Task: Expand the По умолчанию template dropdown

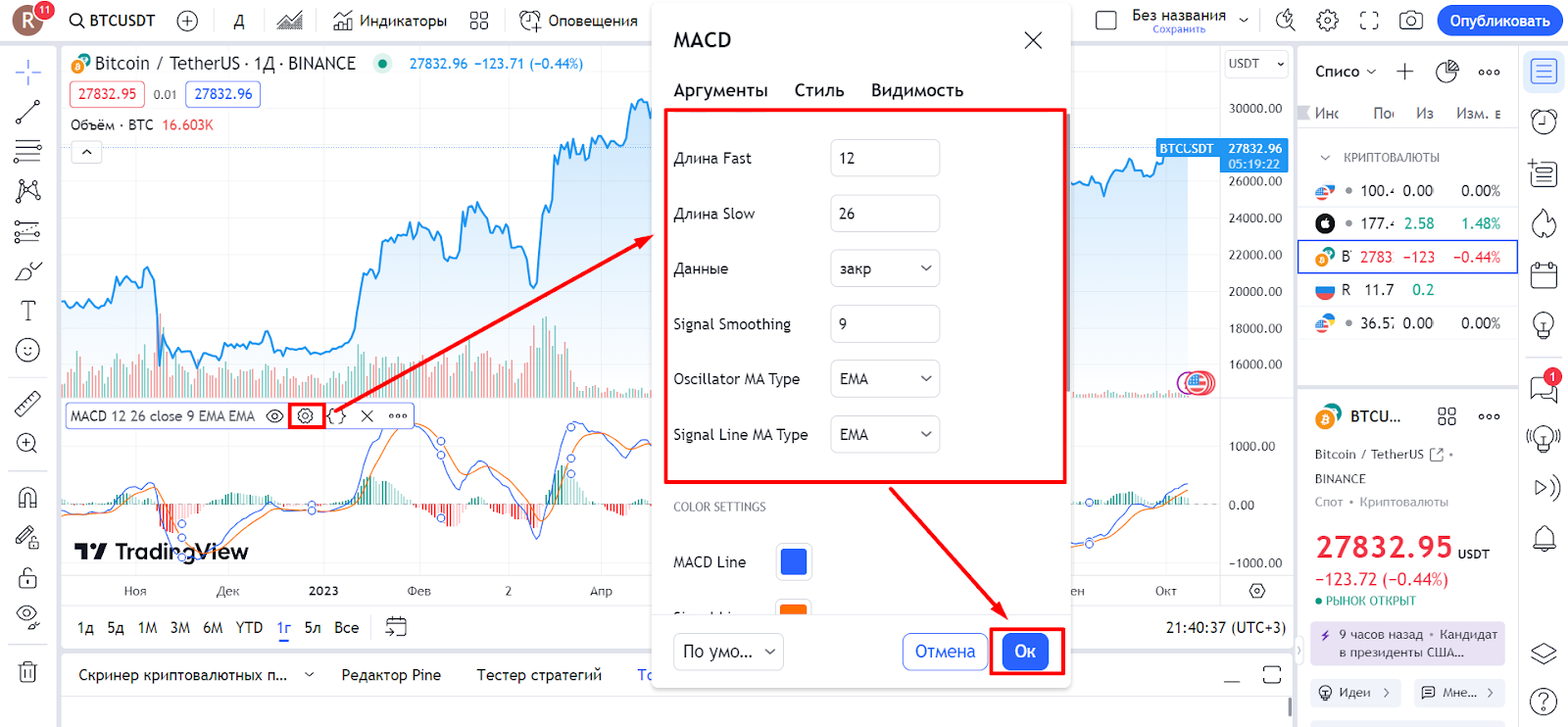Action: pyautogui.click(x=727, y=651)
